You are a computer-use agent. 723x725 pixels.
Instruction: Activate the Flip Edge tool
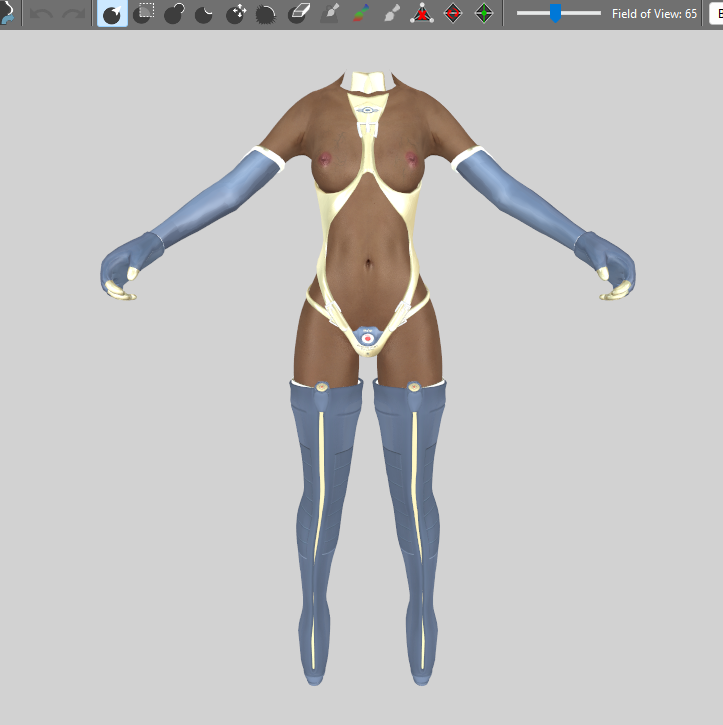[x=453, y=14]
